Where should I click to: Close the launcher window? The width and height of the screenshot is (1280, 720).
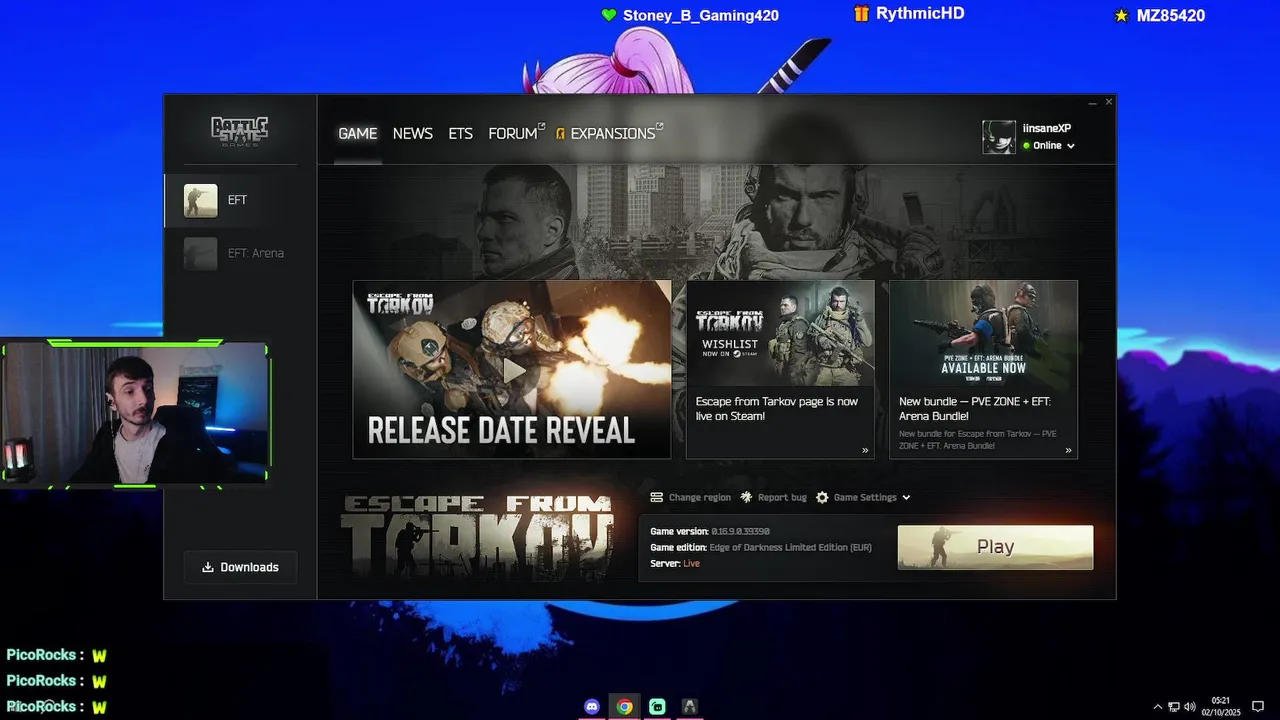point(1108,102)
